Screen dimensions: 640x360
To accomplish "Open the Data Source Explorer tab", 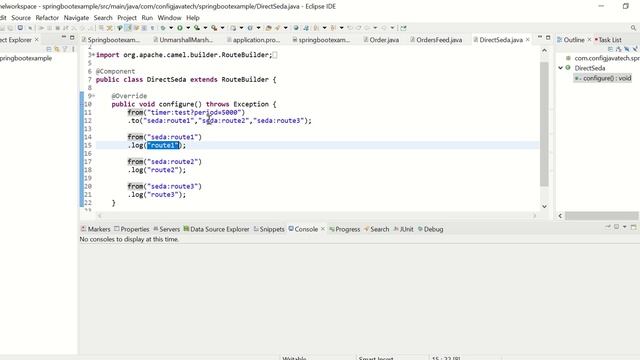I will tap(216, 229).
